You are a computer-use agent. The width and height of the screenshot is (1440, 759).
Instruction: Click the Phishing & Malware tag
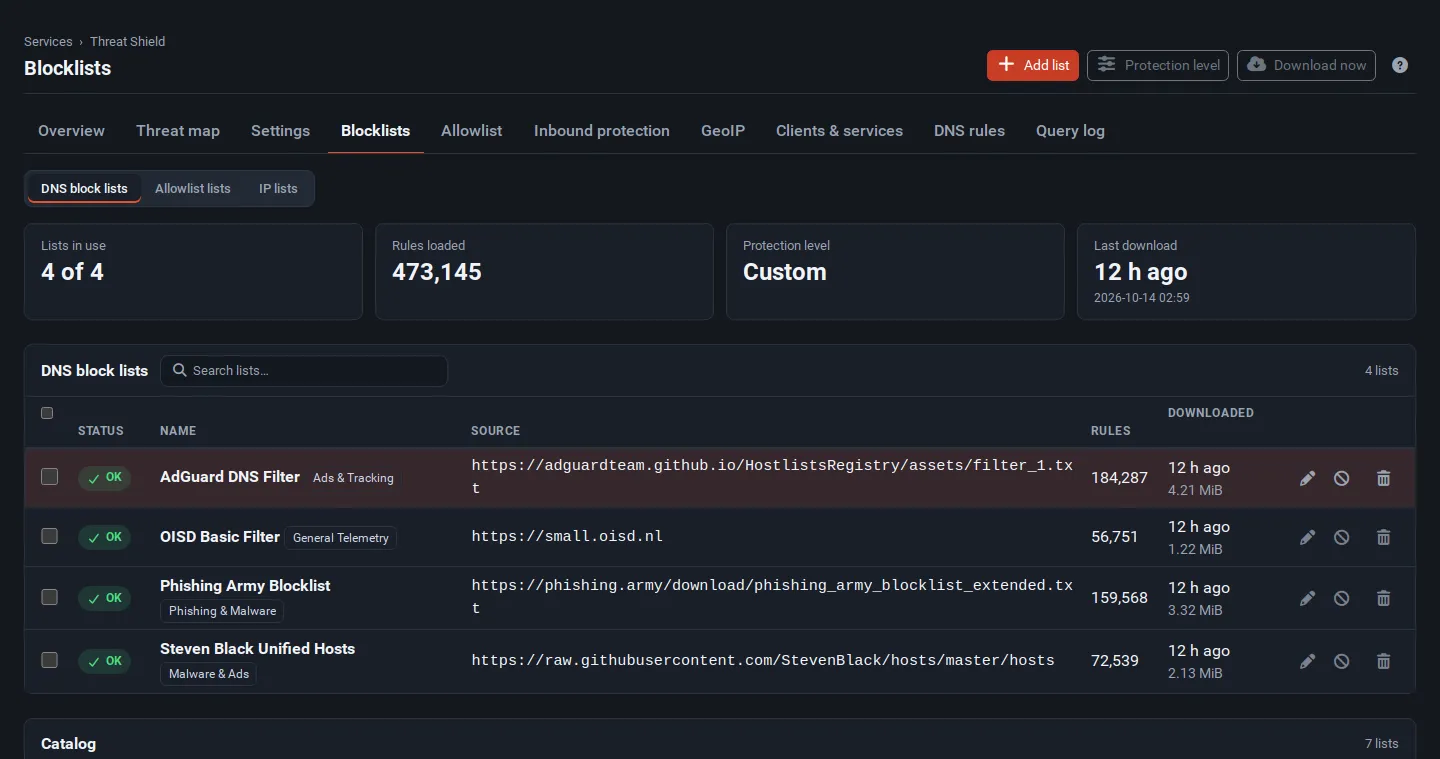222,611
